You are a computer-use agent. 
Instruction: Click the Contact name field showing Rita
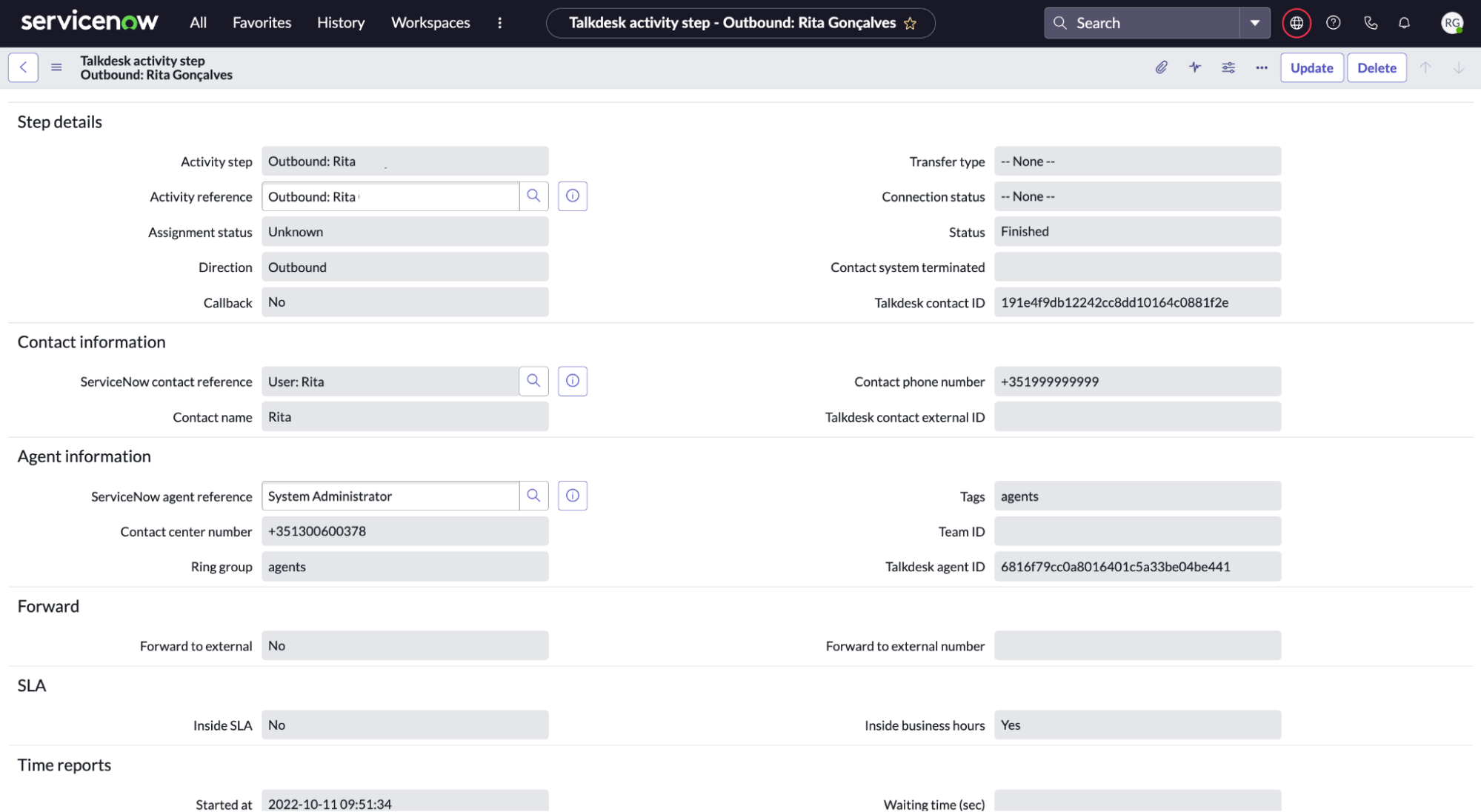coord(405,416)
